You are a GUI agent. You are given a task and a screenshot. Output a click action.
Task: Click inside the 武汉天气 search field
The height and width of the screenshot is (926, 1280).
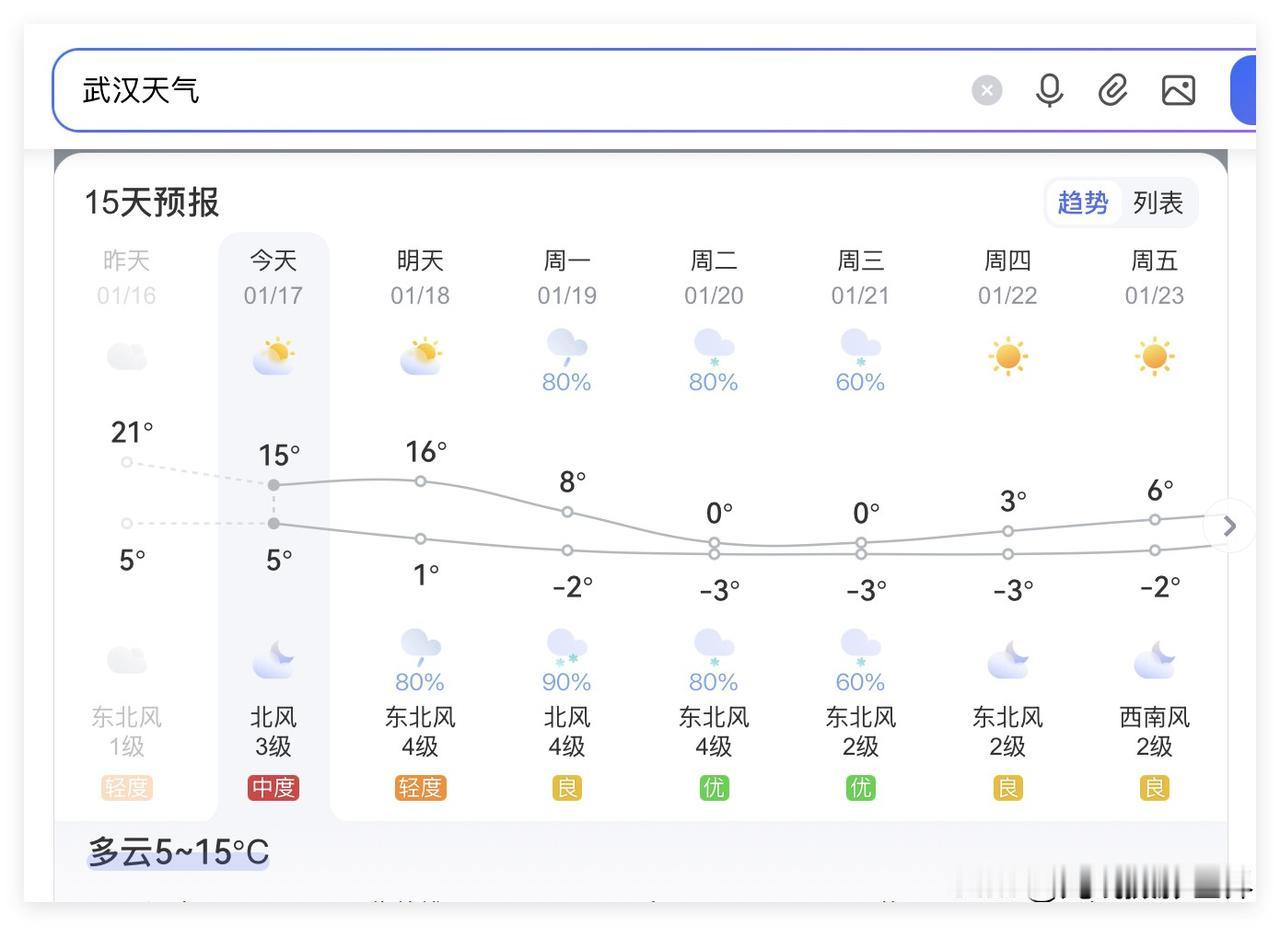(x=400, y=90)
